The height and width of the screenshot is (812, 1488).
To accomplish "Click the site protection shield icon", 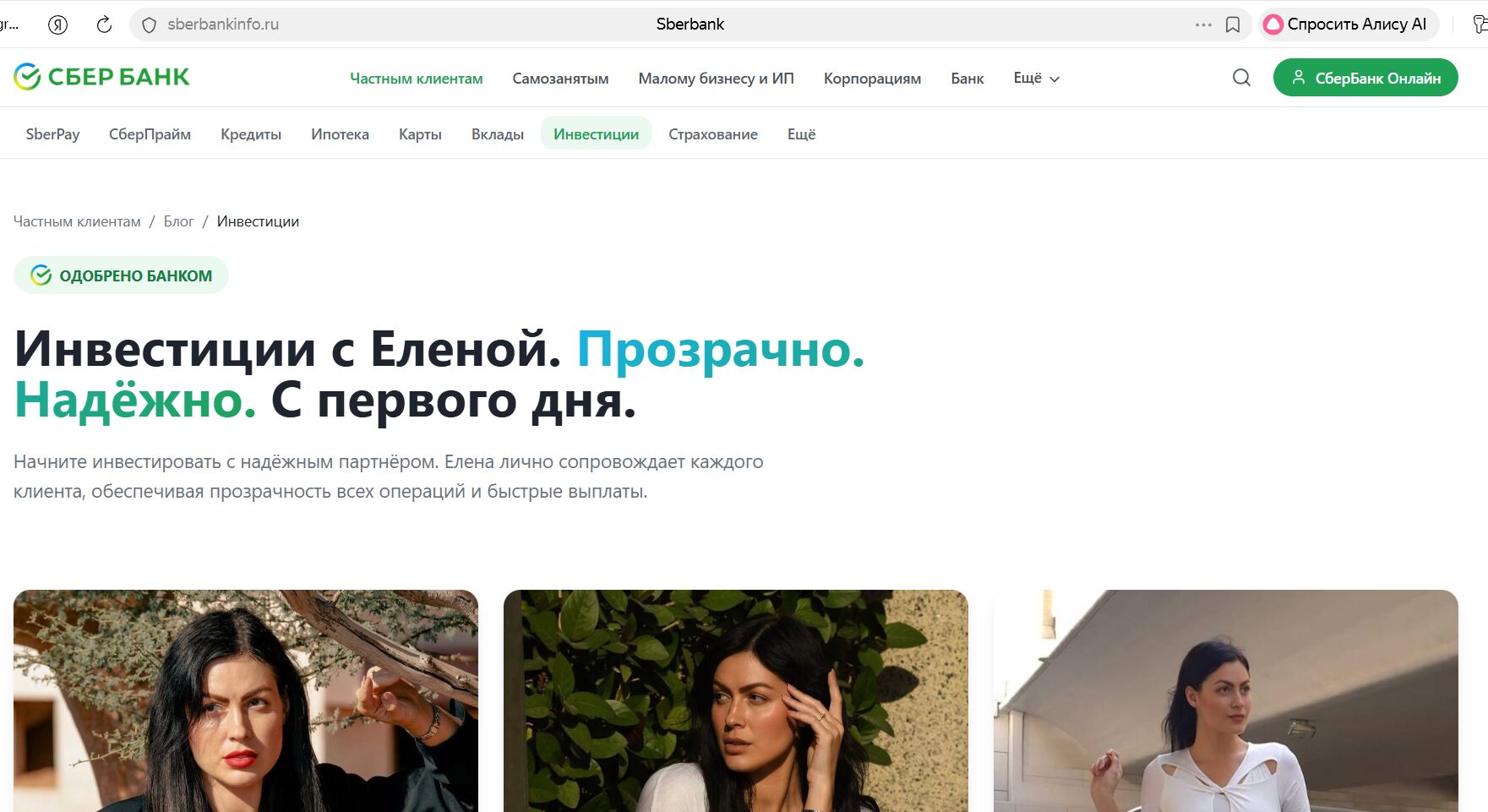I will [x=150, y=25].
